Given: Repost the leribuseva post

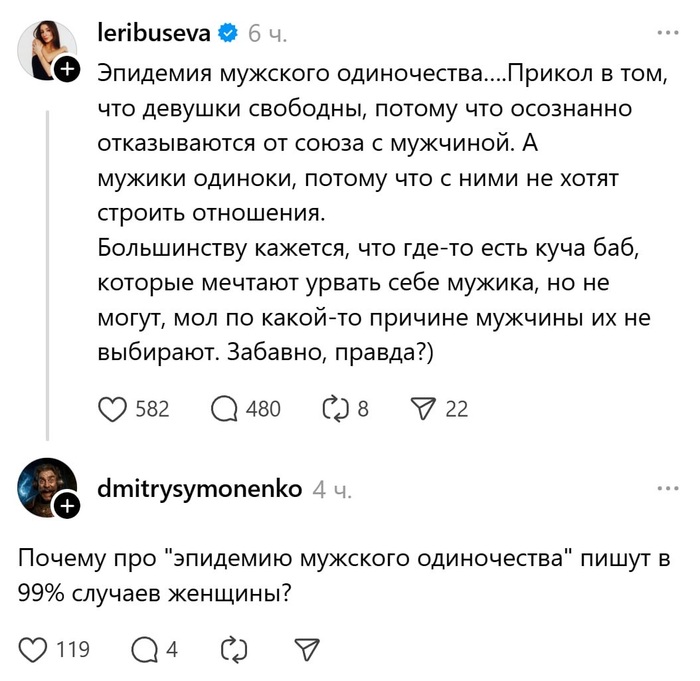Looking at the screenshot, I should point(331,408).
